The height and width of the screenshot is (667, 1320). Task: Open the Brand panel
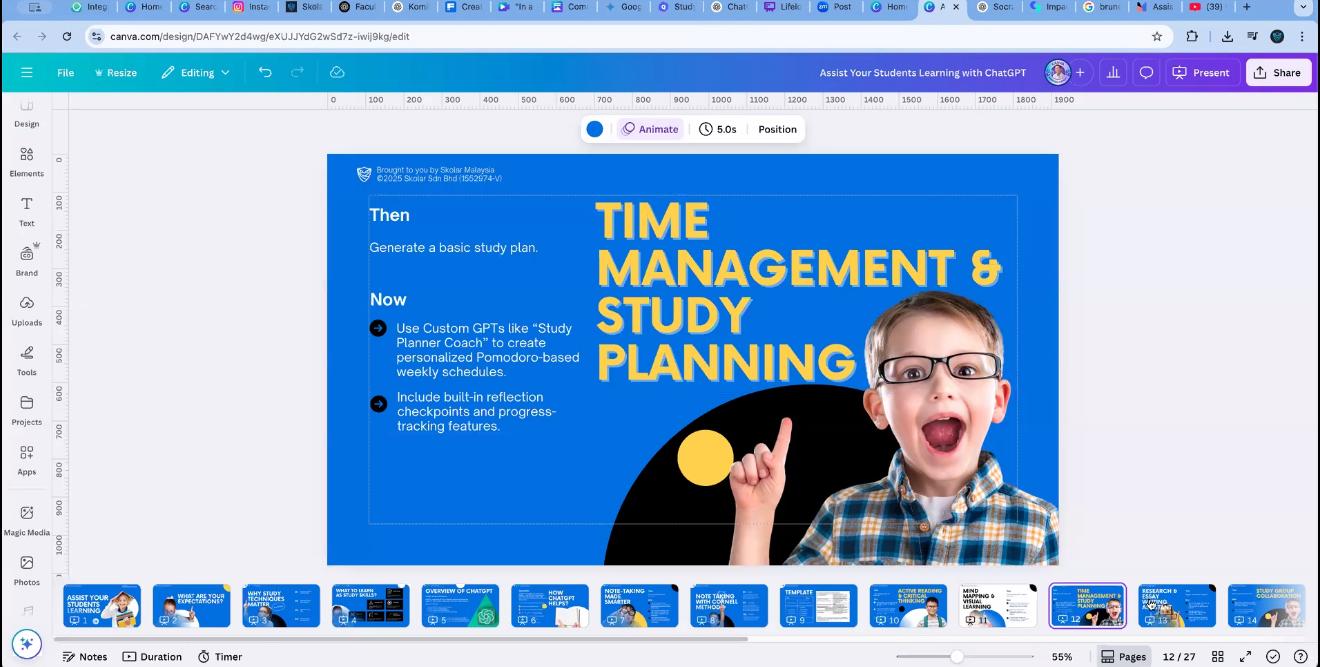pyautogui.click(x=27, y=260)
